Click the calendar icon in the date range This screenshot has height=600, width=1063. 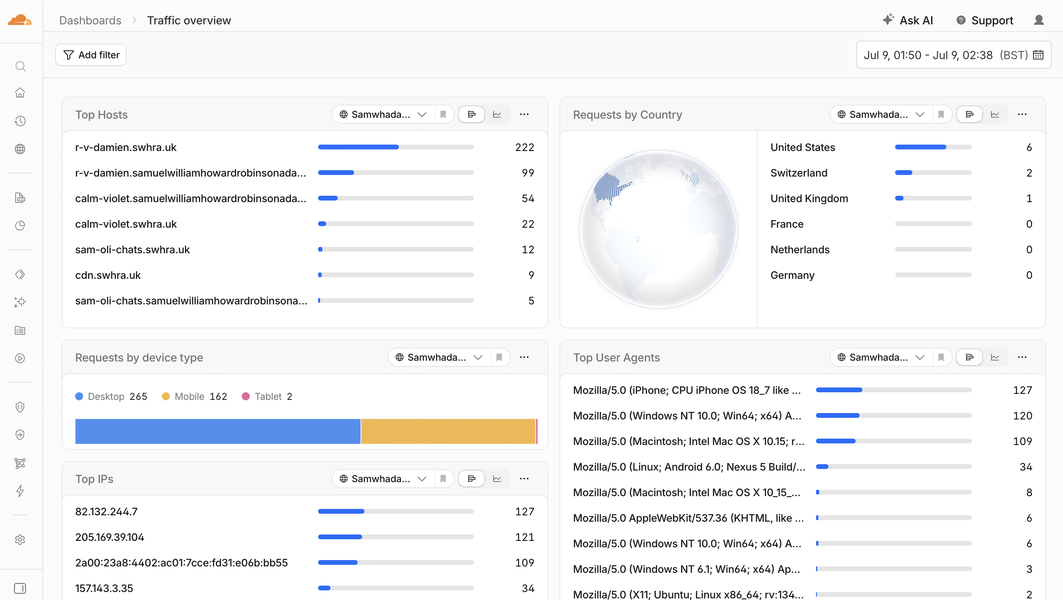pyautogui.click(x=1038, y=55)
